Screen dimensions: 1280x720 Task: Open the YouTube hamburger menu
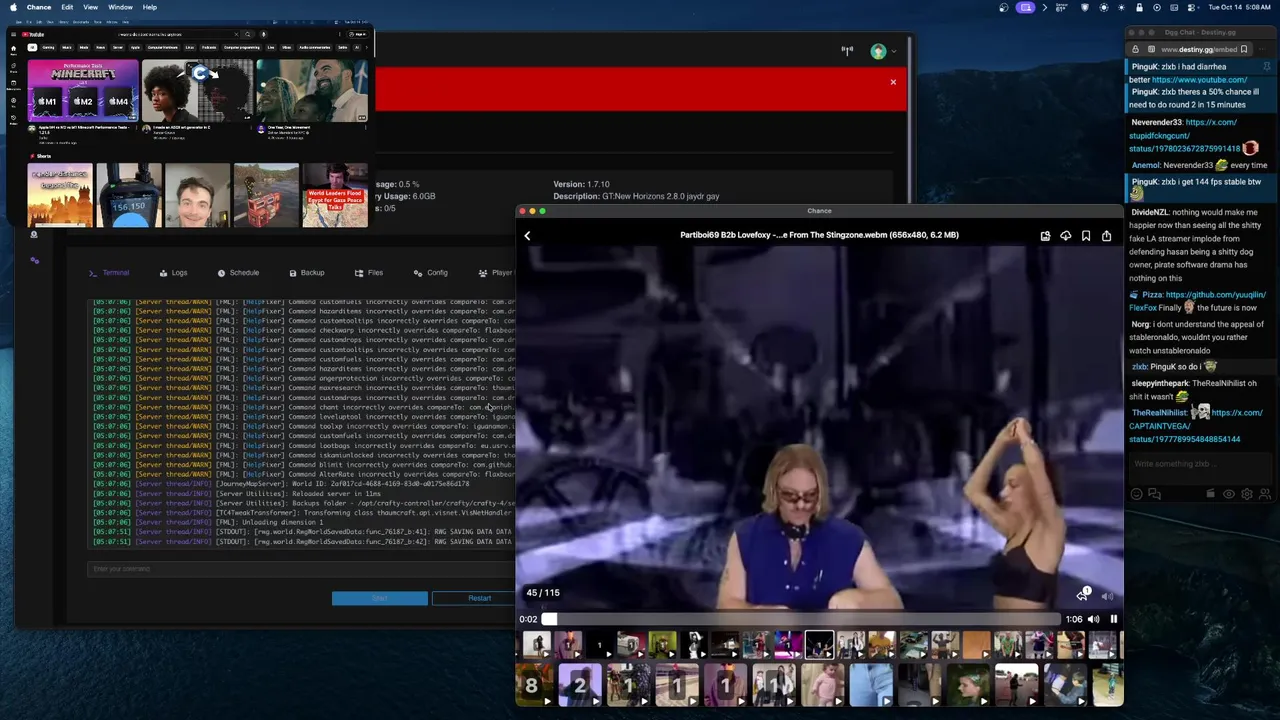pyautogui.click(x=13, y=34)
